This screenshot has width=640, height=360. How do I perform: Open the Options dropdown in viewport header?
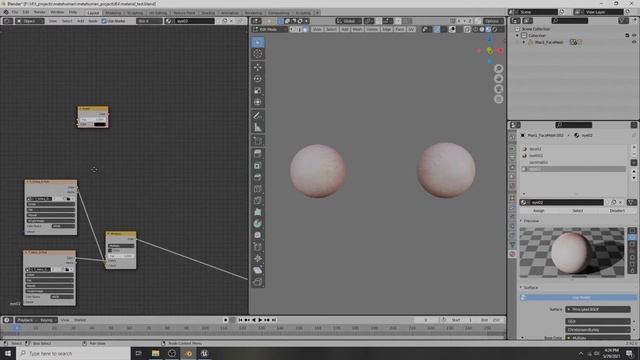493,21
